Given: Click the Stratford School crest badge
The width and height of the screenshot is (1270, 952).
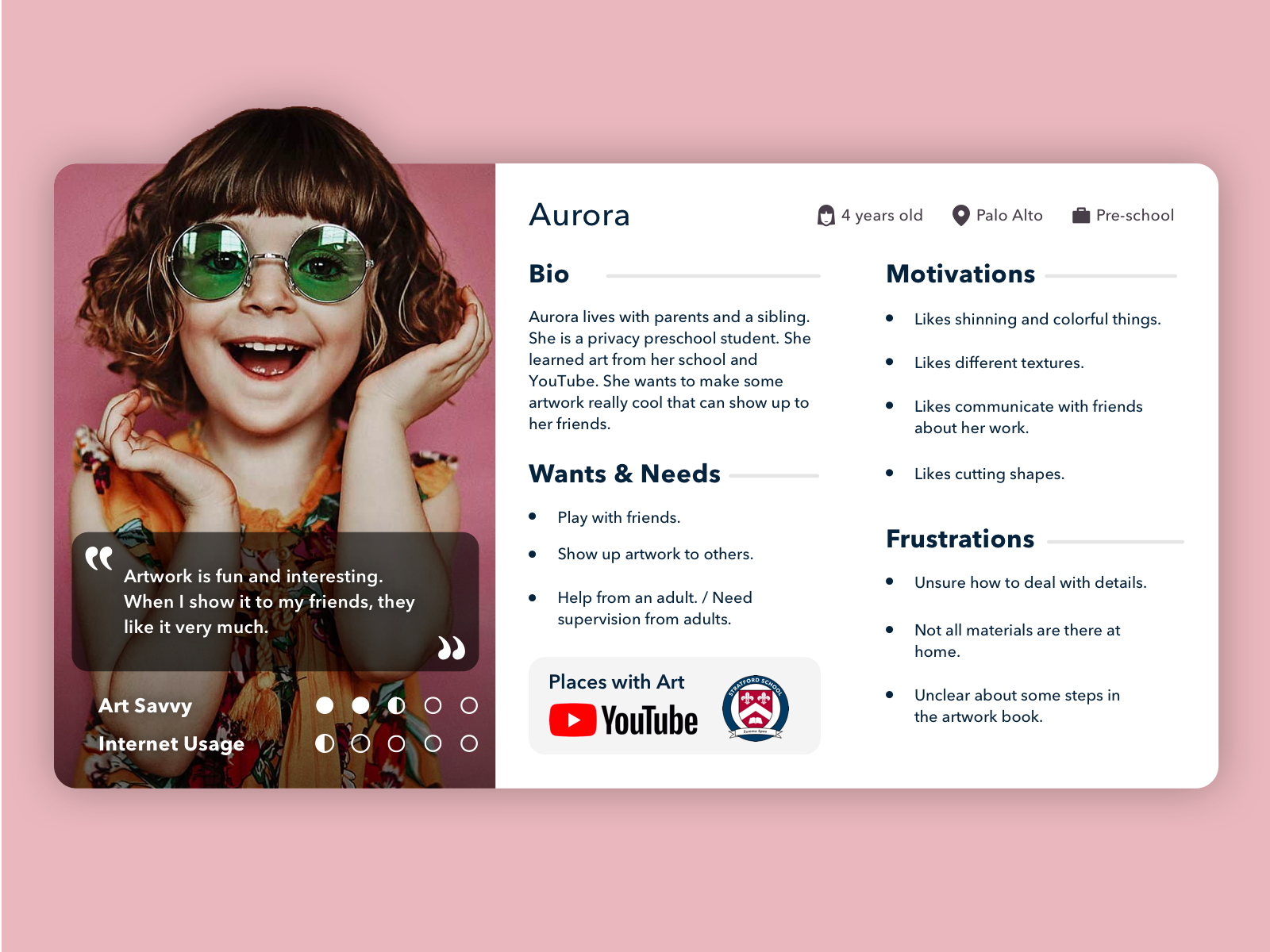Looking at the screenshot, I should [756, 706].
